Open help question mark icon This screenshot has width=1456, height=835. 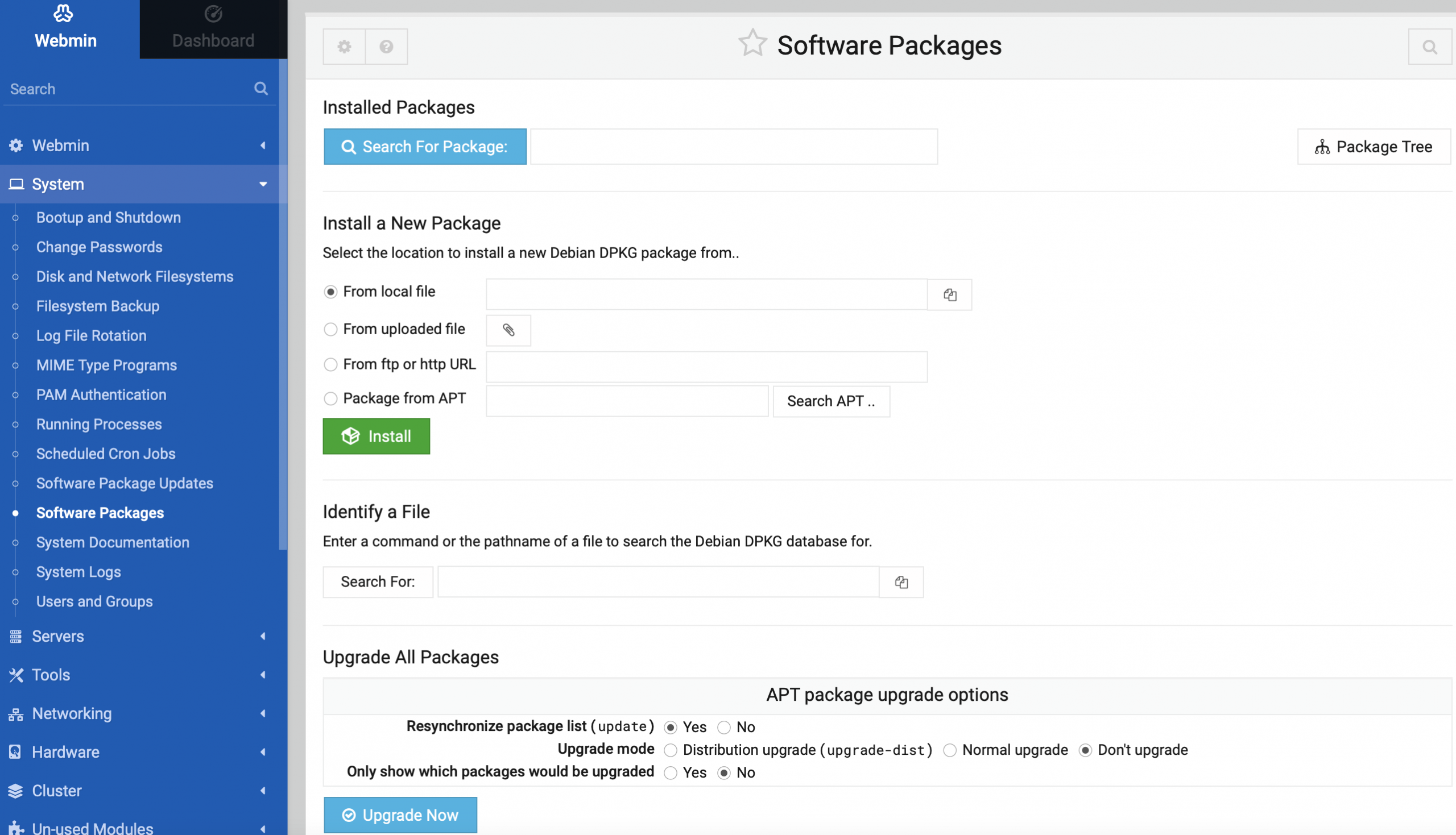click(387, 47)
